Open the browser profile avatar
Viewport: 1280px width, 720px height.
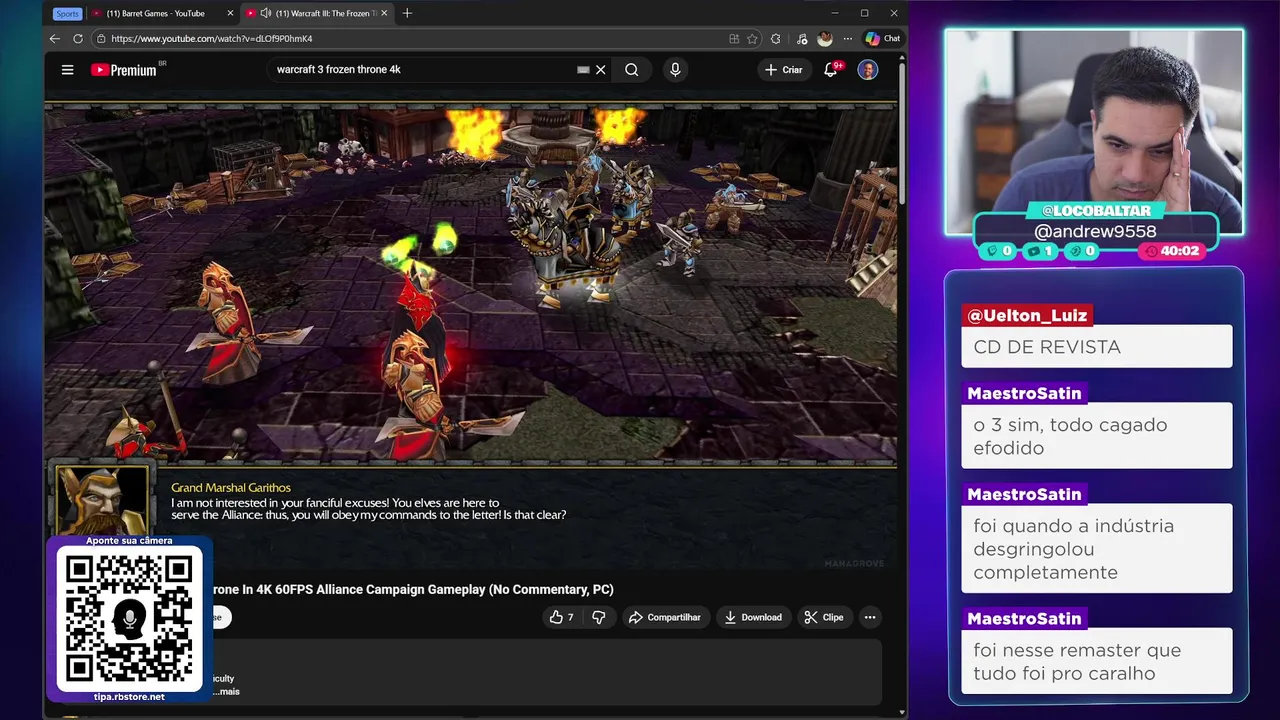(825, 38)
